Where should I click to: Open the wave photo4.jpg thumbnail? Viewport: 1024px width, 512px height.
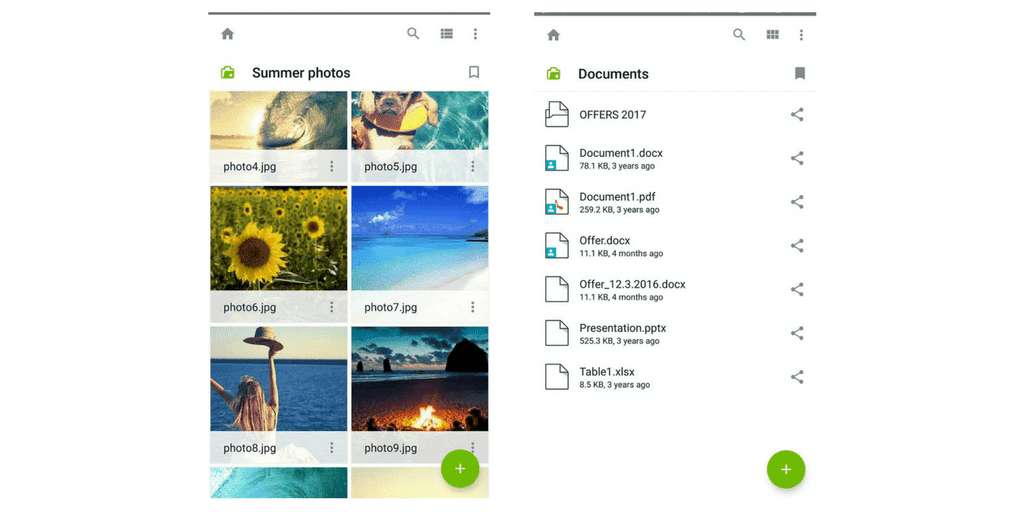pyautogui.click(x=279, y=121)
